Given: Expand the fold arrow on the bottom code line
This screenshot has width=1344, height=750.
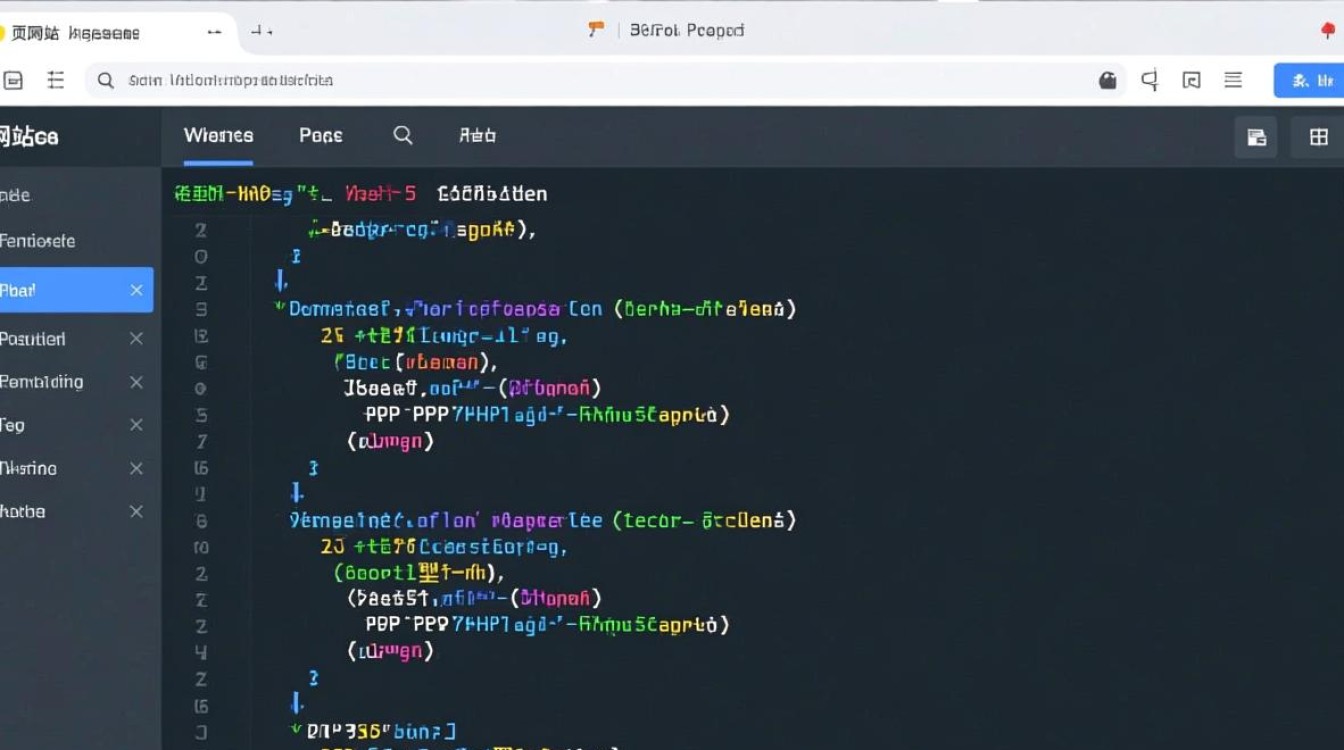Looking at the screenshot, I should tap(296, 730).
